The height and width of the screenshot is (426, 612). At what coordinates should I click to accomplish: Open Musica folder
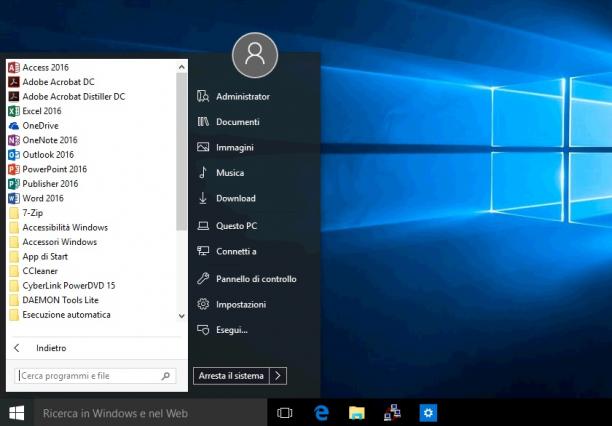tap(221, 173)
